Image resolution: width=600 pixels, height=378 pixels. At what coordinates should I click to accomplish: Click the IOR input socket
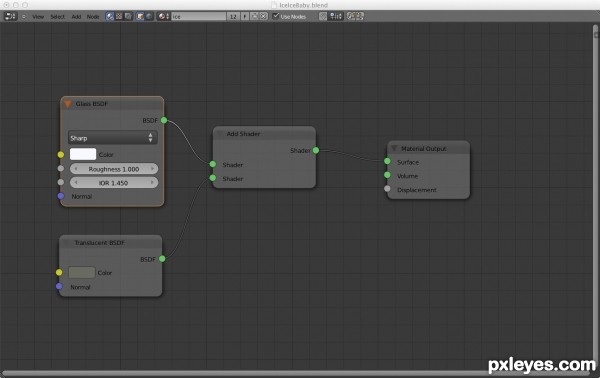tap(61, 182)
